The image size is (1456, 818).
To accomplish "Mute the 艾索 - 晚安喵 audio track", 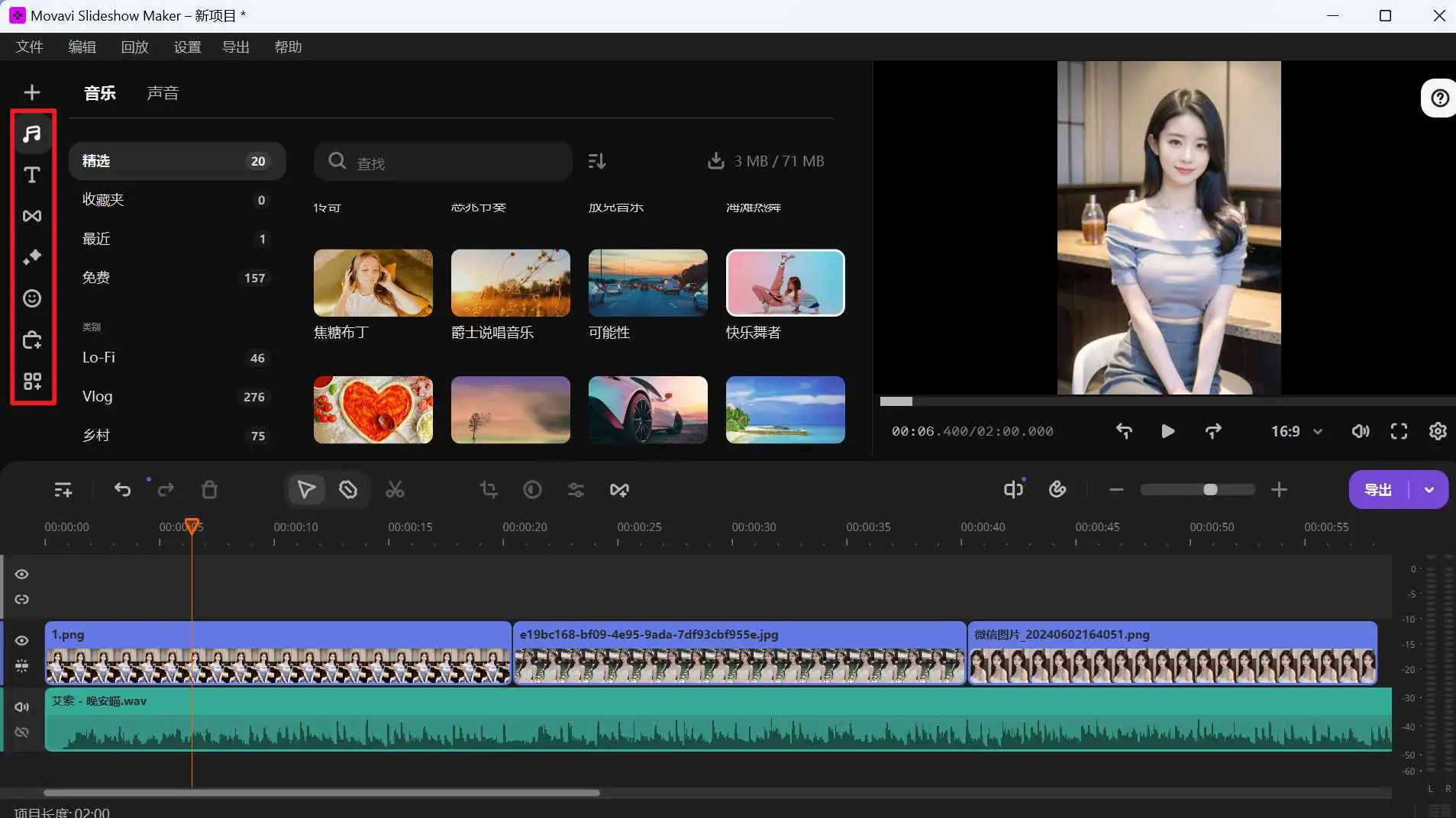I will (21, 706).
